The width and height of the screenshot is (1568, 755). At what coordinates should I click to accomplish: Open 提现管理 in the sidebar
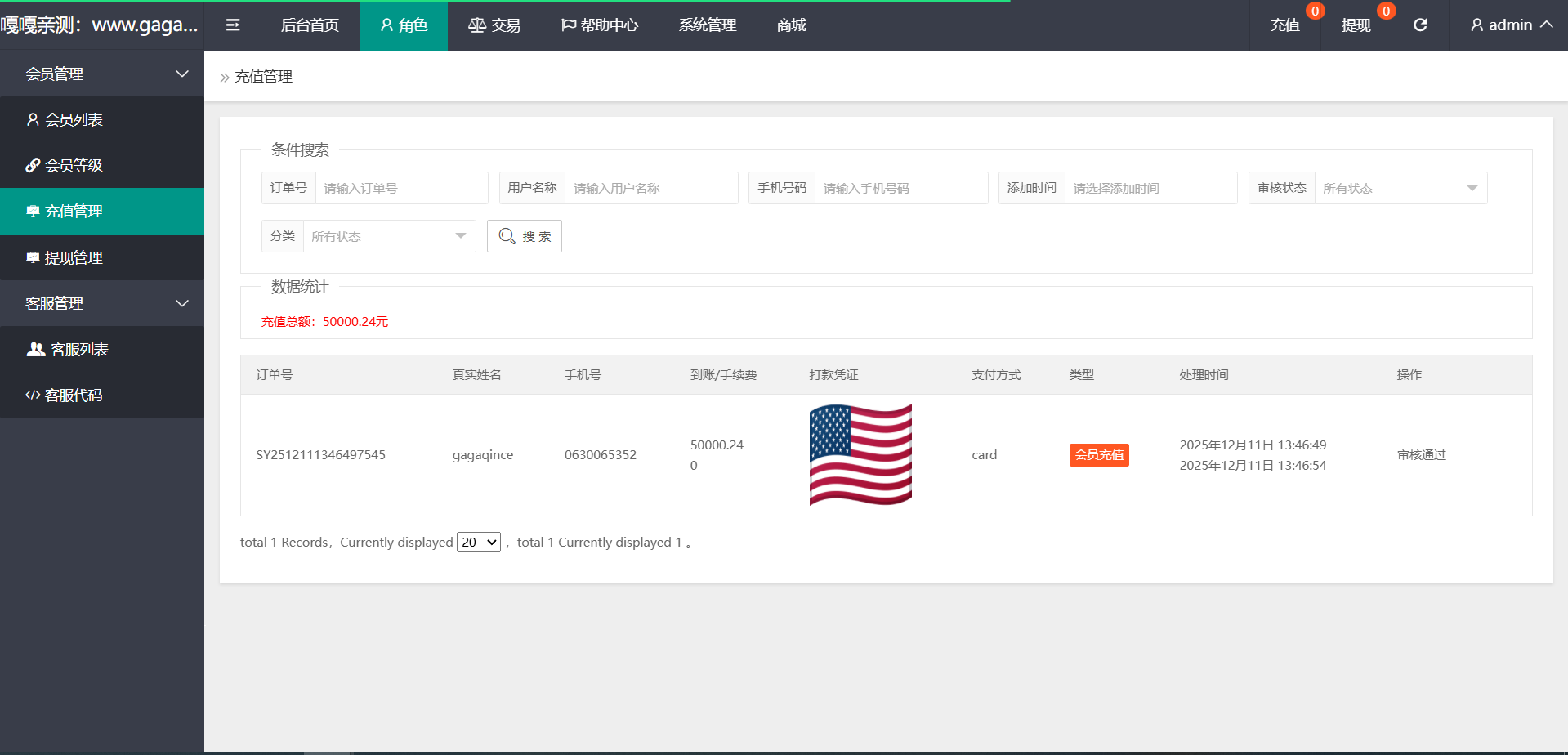pos(74,258)
